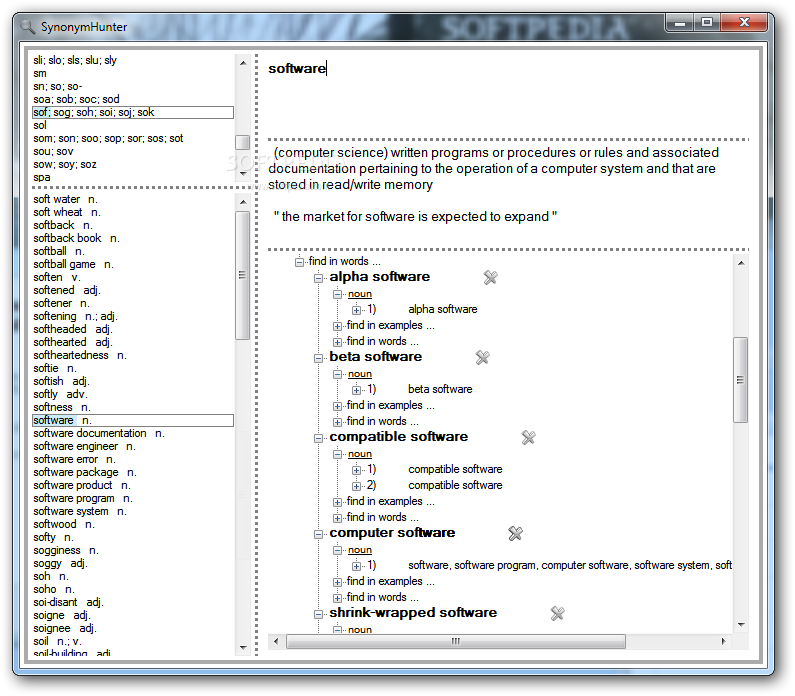Minimize the SynonymHunter window

coord(680,22)
